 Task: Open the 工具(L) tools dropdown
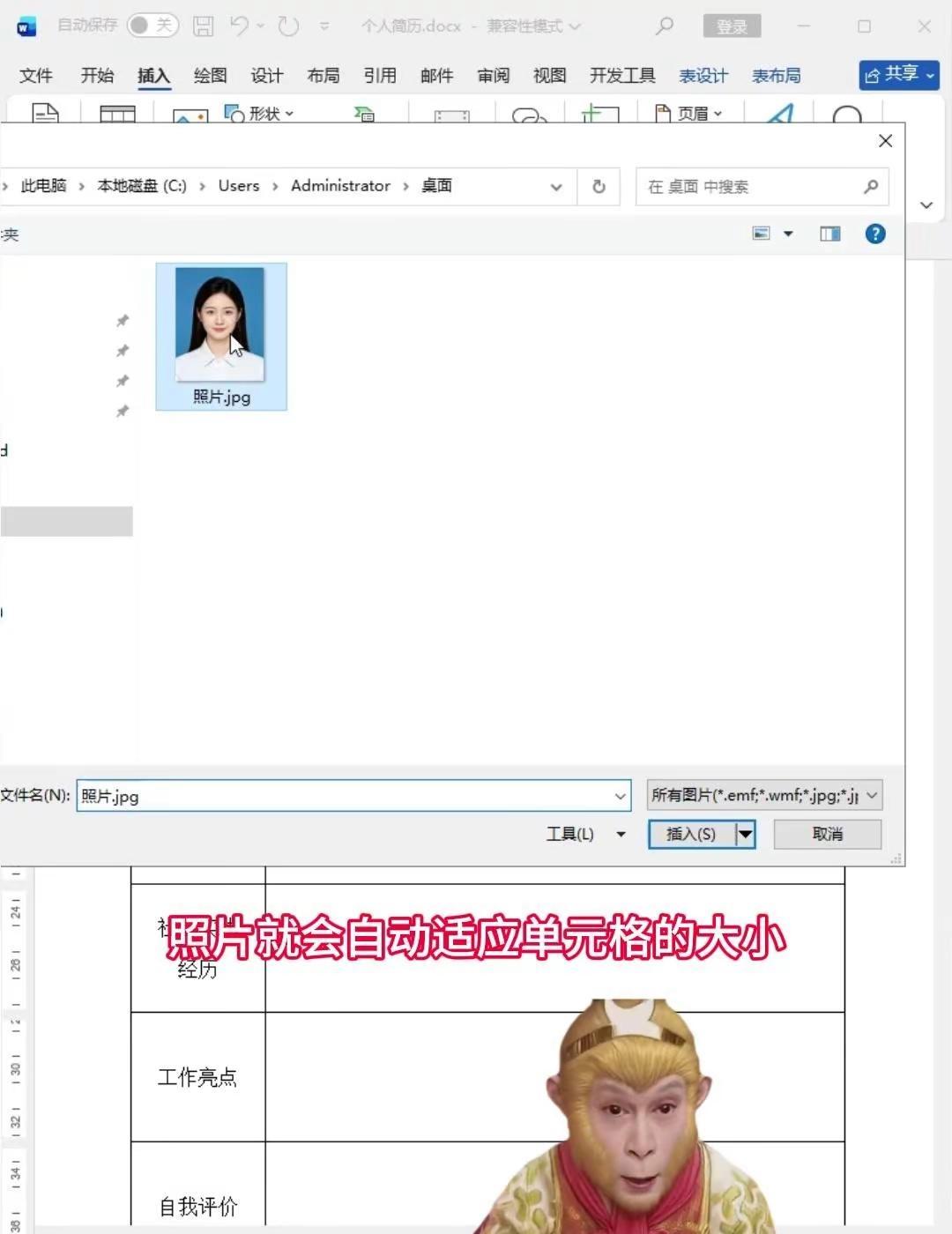tap(585, 834)
